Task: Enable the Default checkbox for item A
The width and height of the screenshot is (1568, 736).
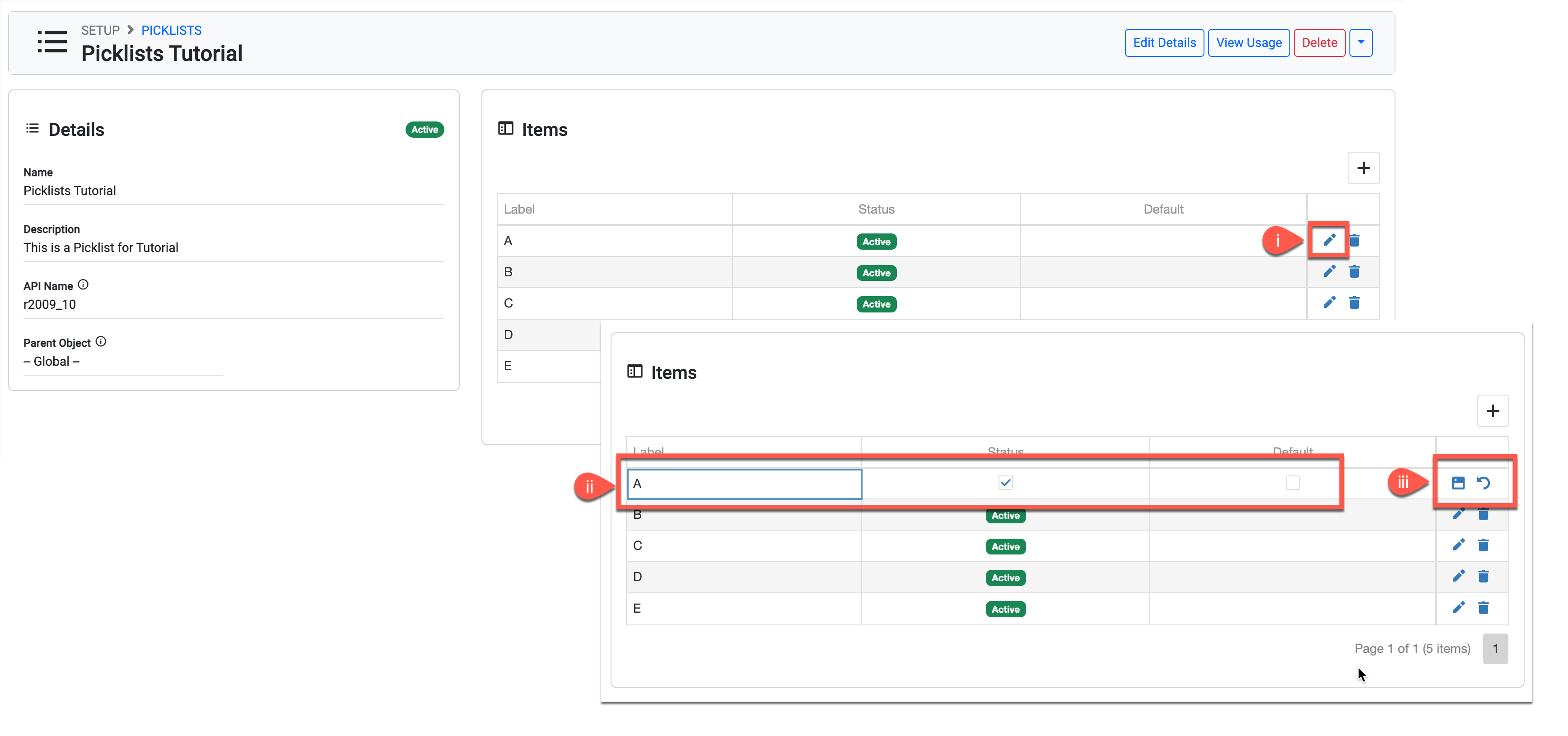Action: coord(1292,483)
